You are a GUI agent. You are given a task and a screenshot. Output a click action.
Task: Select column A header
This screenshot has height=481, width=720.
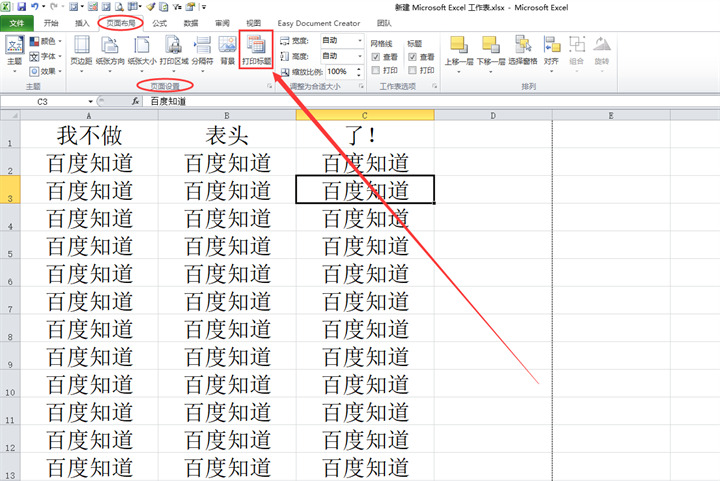(89, 116)
